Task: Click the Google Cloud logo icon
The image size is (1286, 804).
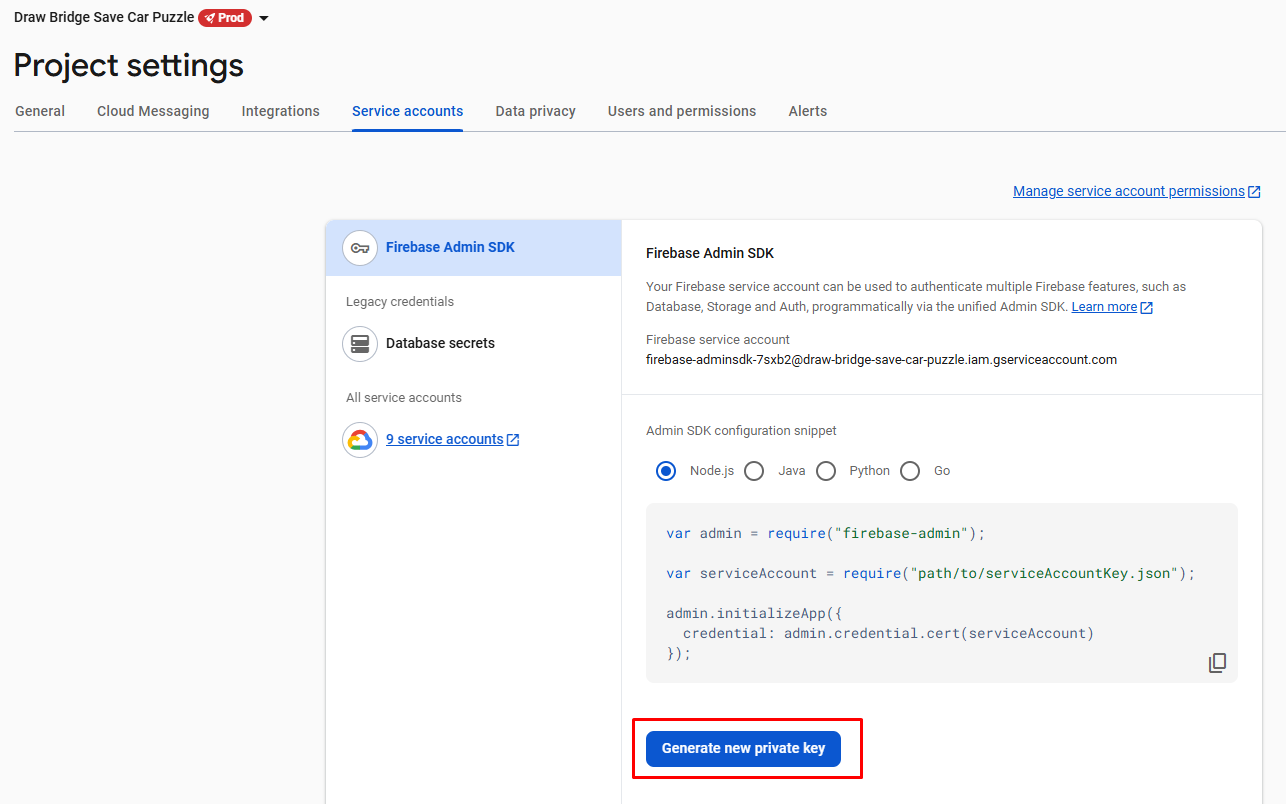Action: pyautogui.click(x=360, y=440)
